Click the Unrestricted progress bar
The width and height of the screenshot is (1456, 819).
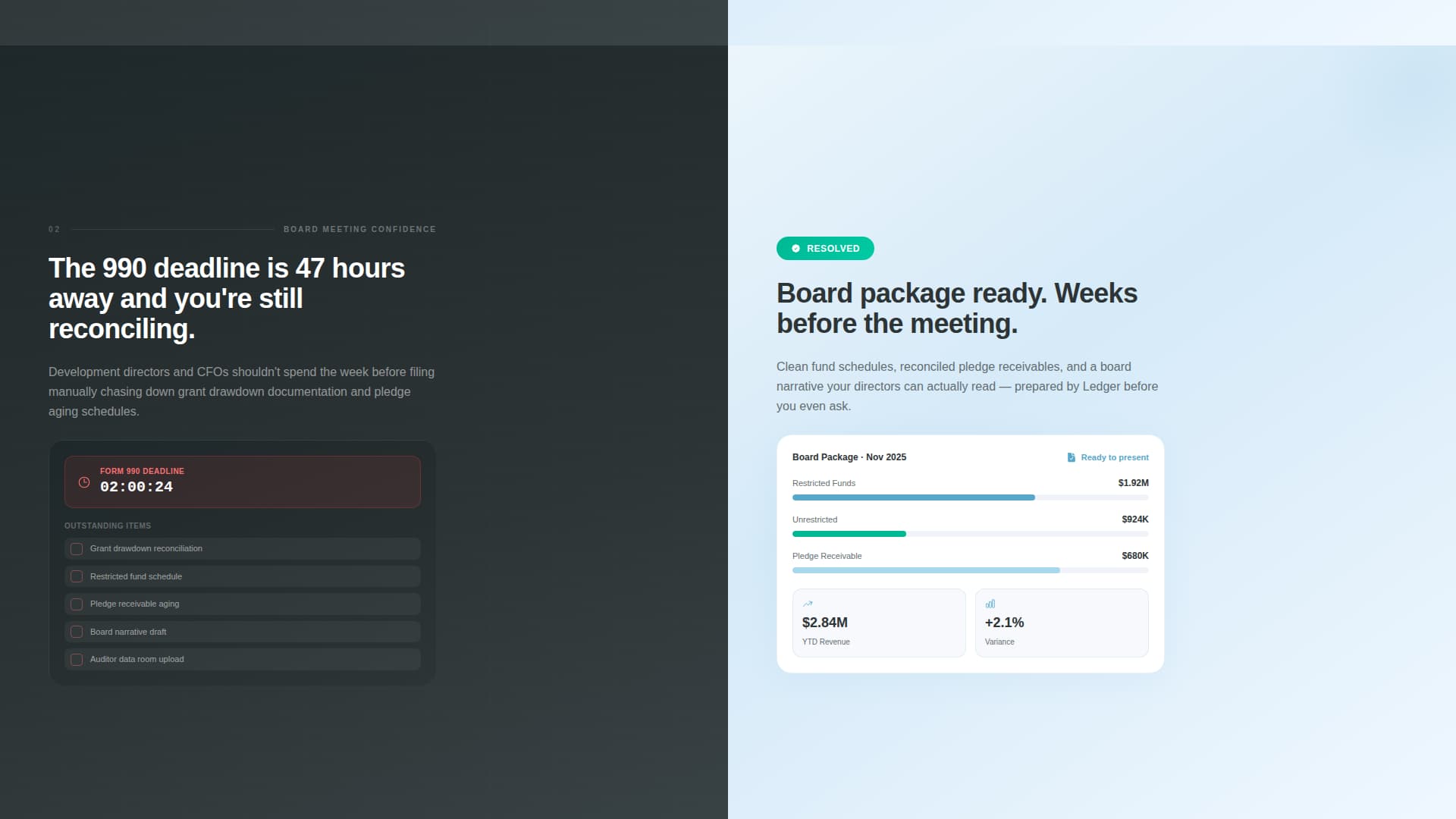(971, 534)
